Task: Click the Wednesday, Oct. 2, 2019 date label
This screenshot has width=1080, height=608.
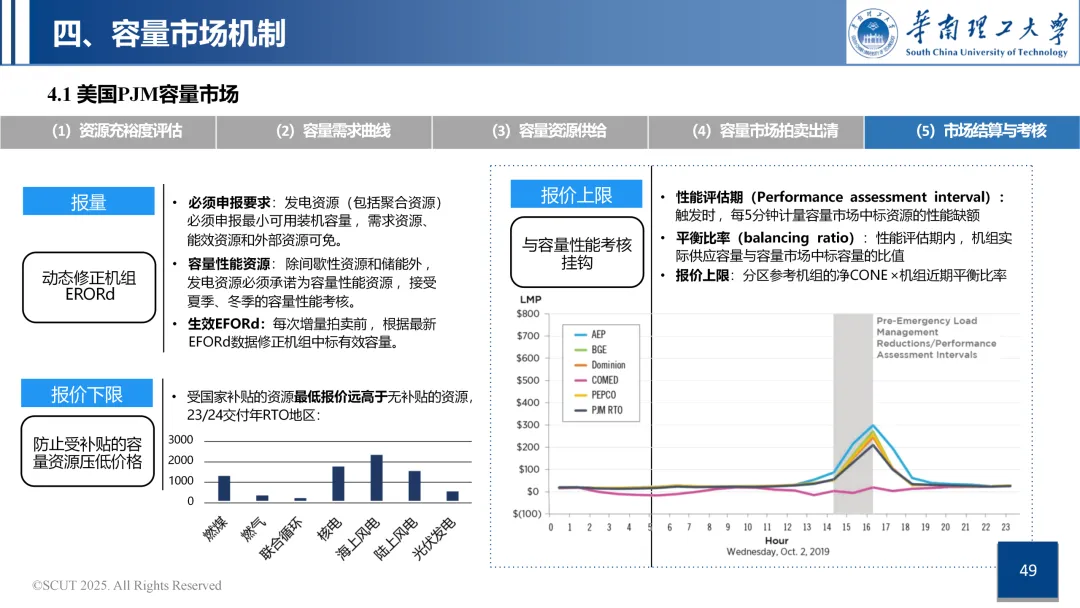Action: click(778, 552)
